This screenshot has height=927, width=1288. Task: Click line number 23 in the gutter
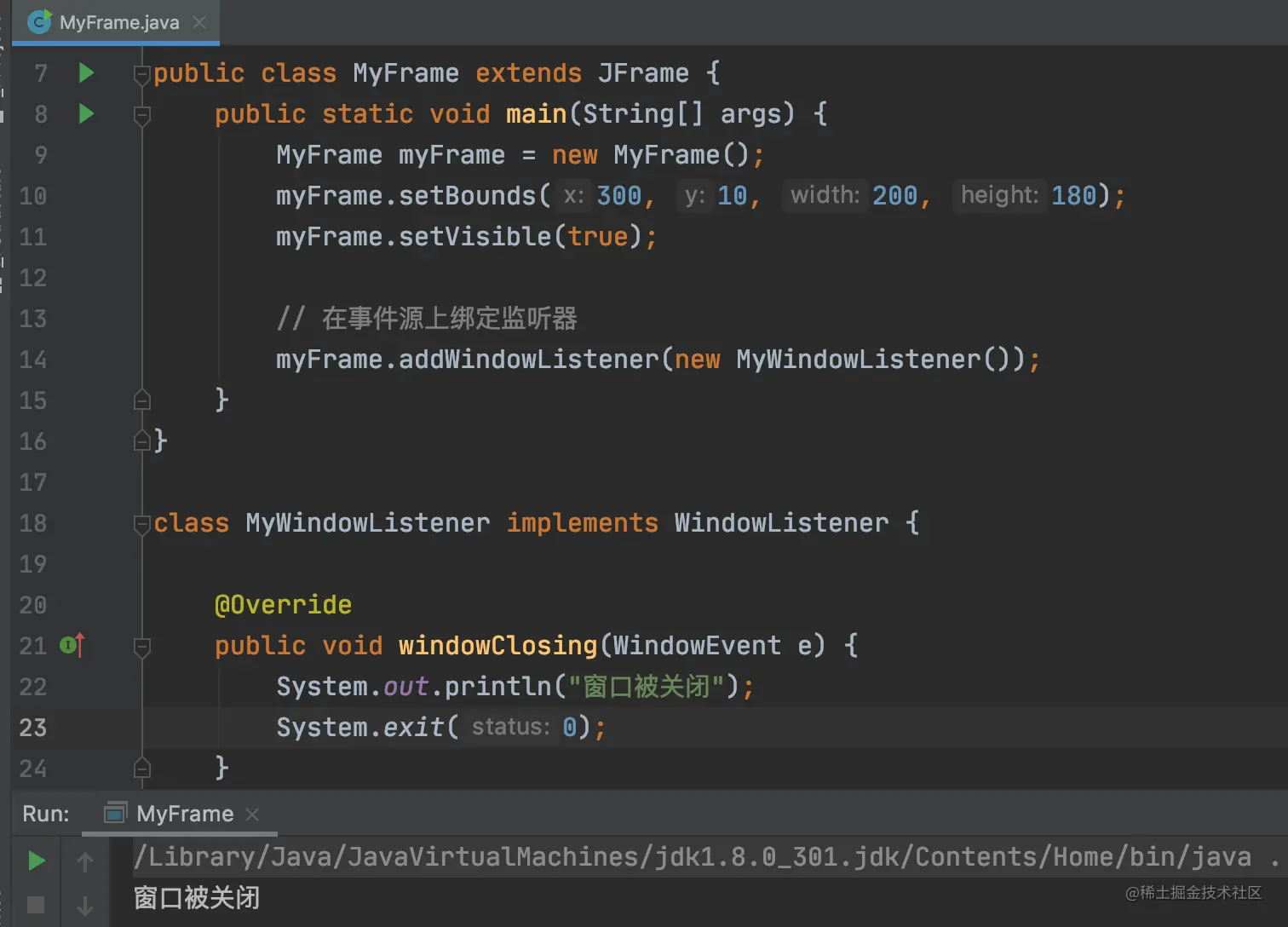pyautogui.click(x=33, y=727)
